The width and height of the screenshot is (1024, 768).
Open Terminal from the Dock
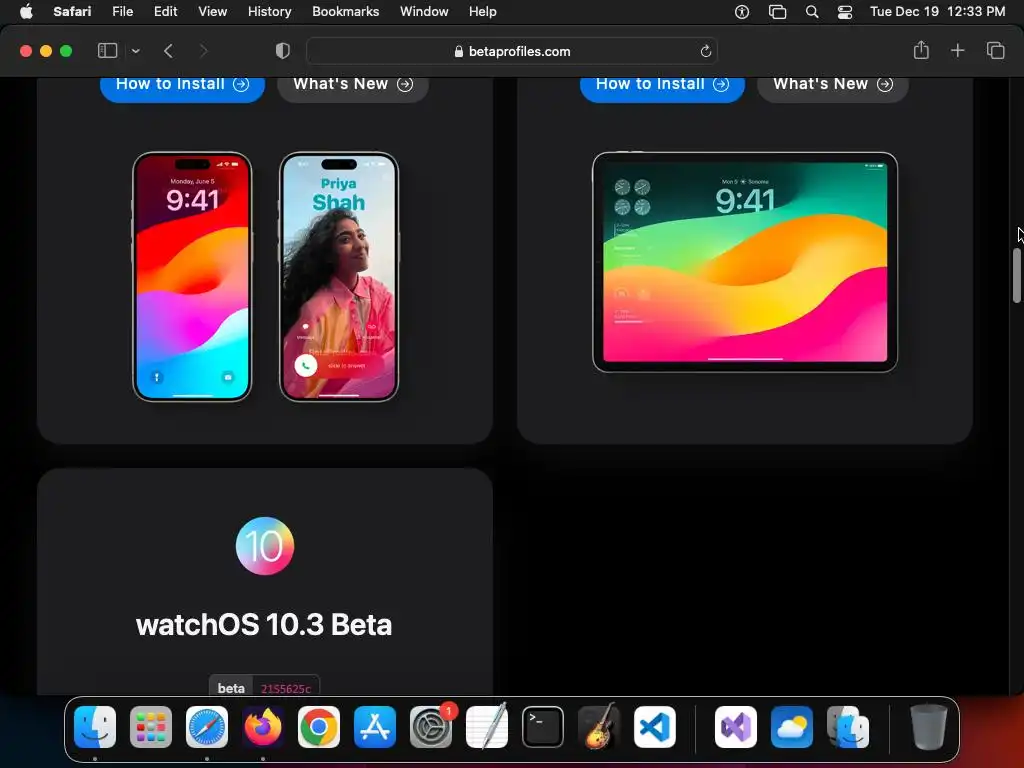[543, 727]
